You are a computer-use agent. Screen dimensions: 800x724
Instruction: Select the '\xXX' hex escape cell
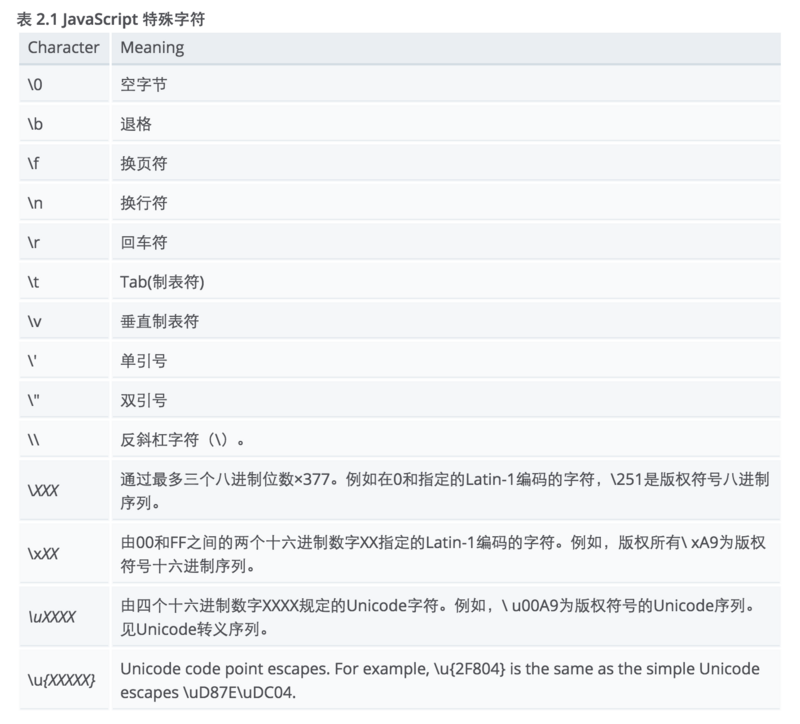[64, 554]
